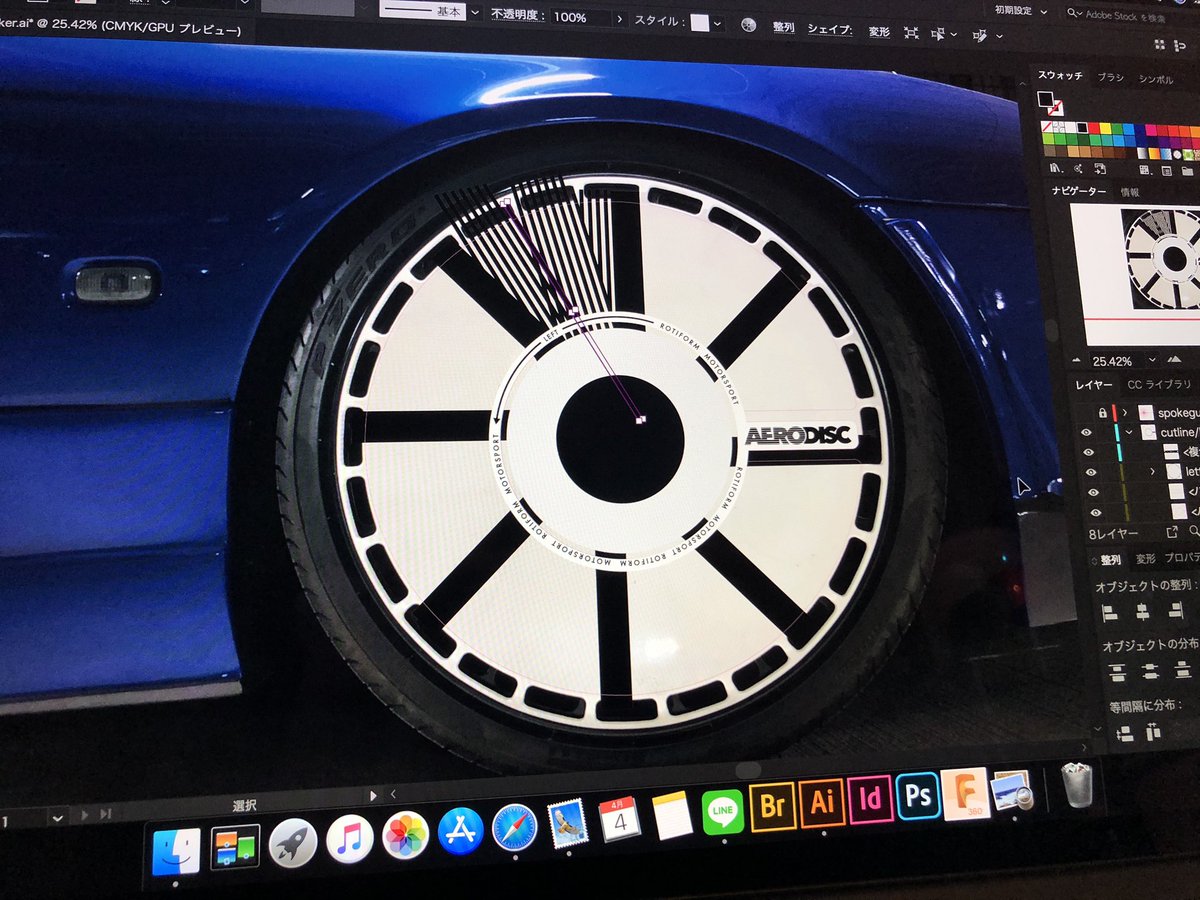1200x900 pixels.
Task: Open graphic style dropdown arrow
Action: tap(718, 23)
